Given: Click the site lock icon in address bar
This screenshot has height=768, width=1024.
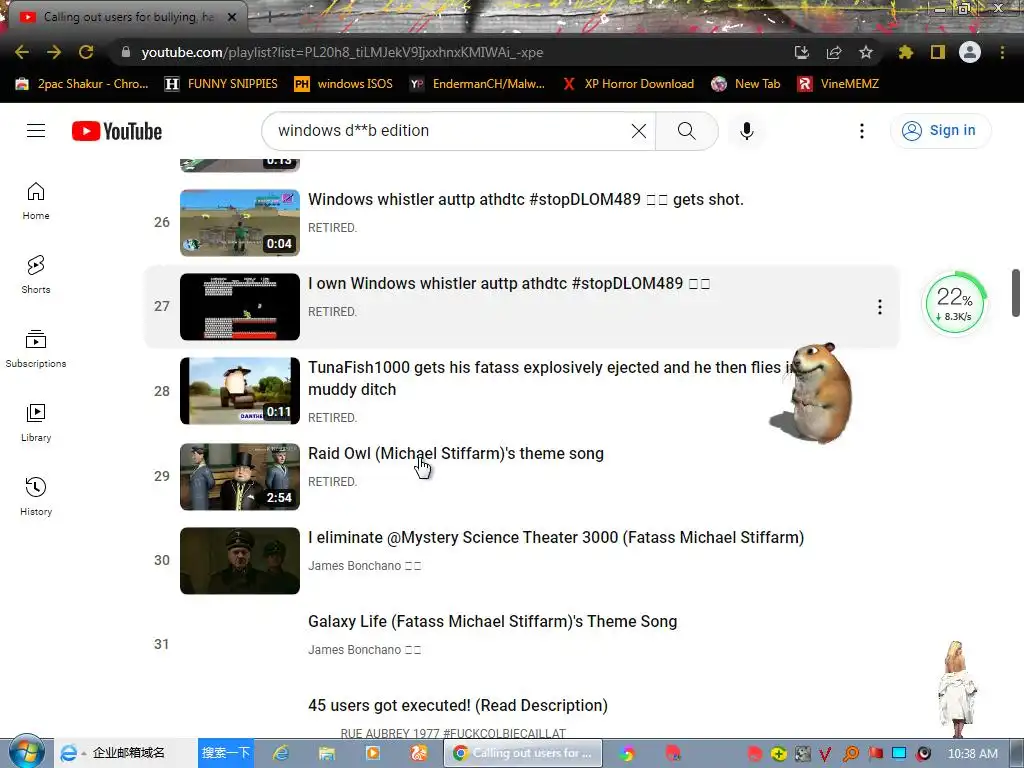Looking at the screenshot, I should (125, 52).
